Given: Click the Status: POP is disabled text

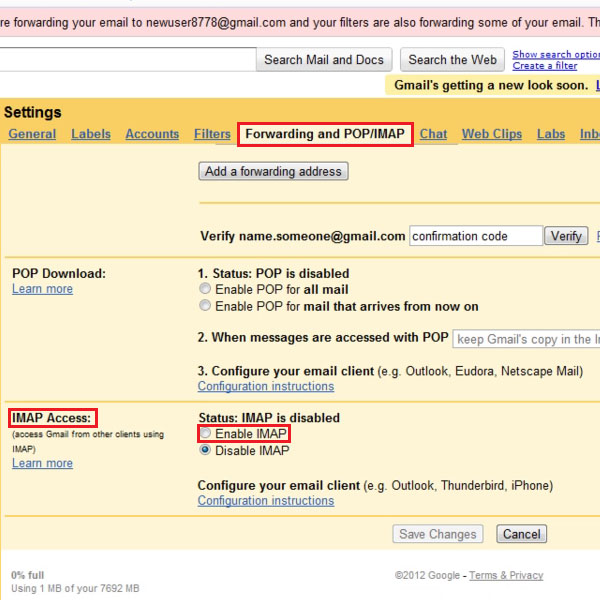Looking at the screenshot, I should coord(273,273).
